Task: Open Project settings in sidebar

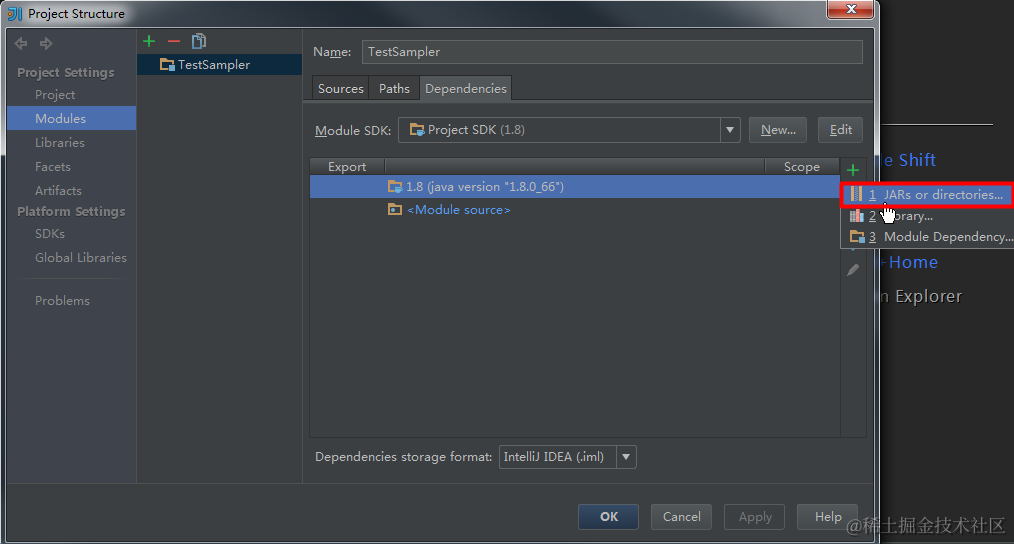Action: coord(55,94)
